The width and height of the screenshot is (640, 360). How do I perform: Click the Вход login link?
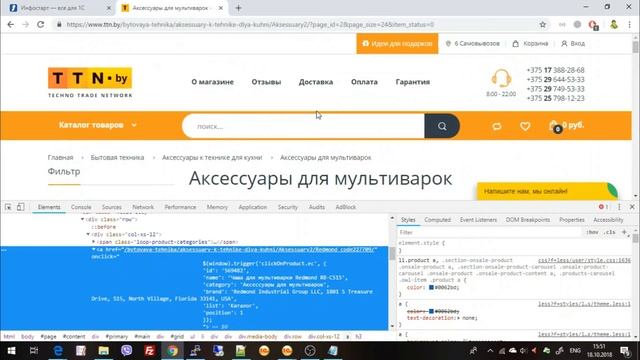[x=573, y=43]
